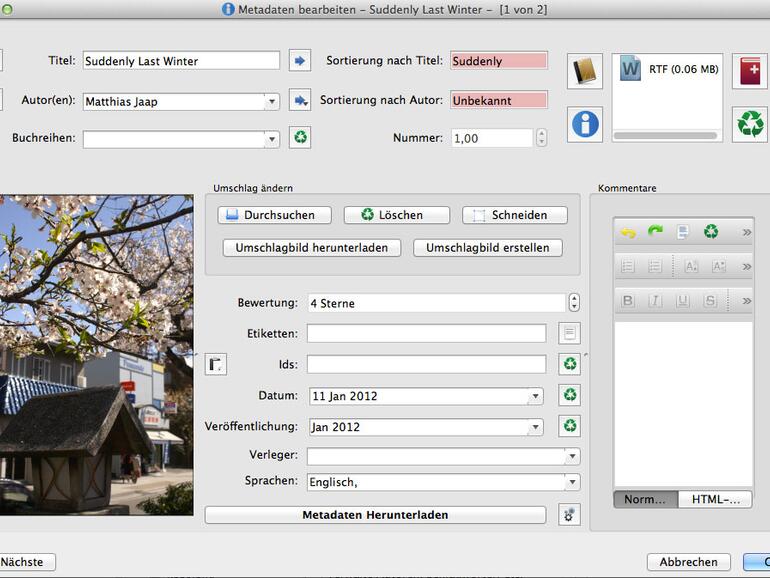770x578 pixels.
Task: Toggle bold in the comments editor
Action: (628, 300)
